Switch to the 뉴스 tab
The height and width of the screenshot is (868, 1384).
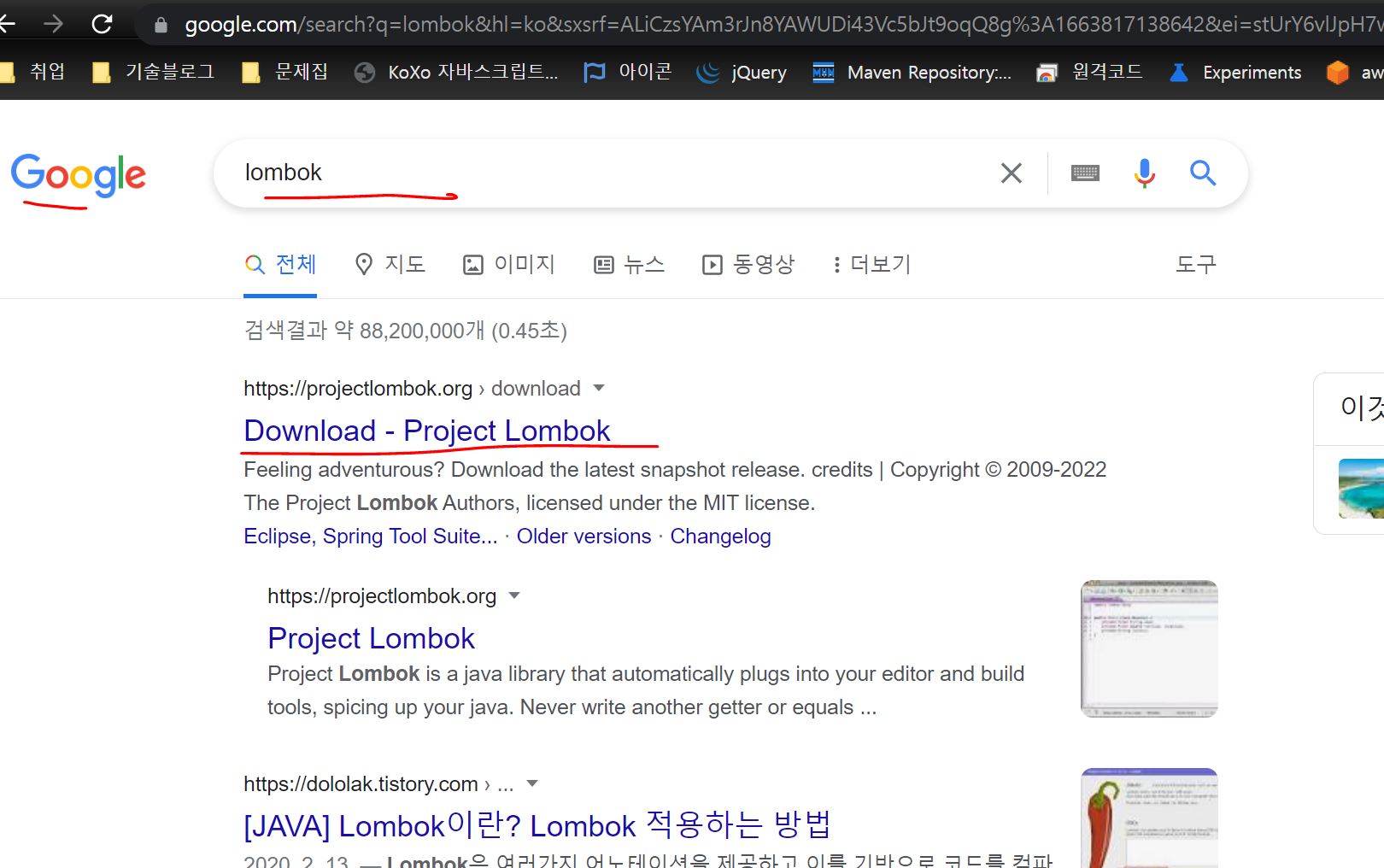pyautogui.click(x=629, y=265)
